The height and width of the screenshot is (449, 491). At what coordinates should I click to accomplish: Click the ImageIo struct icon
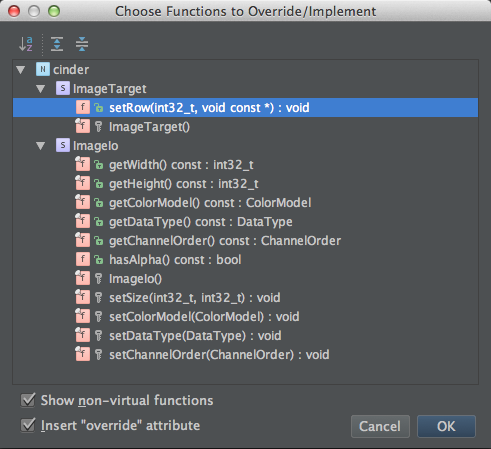click(63, 145)
